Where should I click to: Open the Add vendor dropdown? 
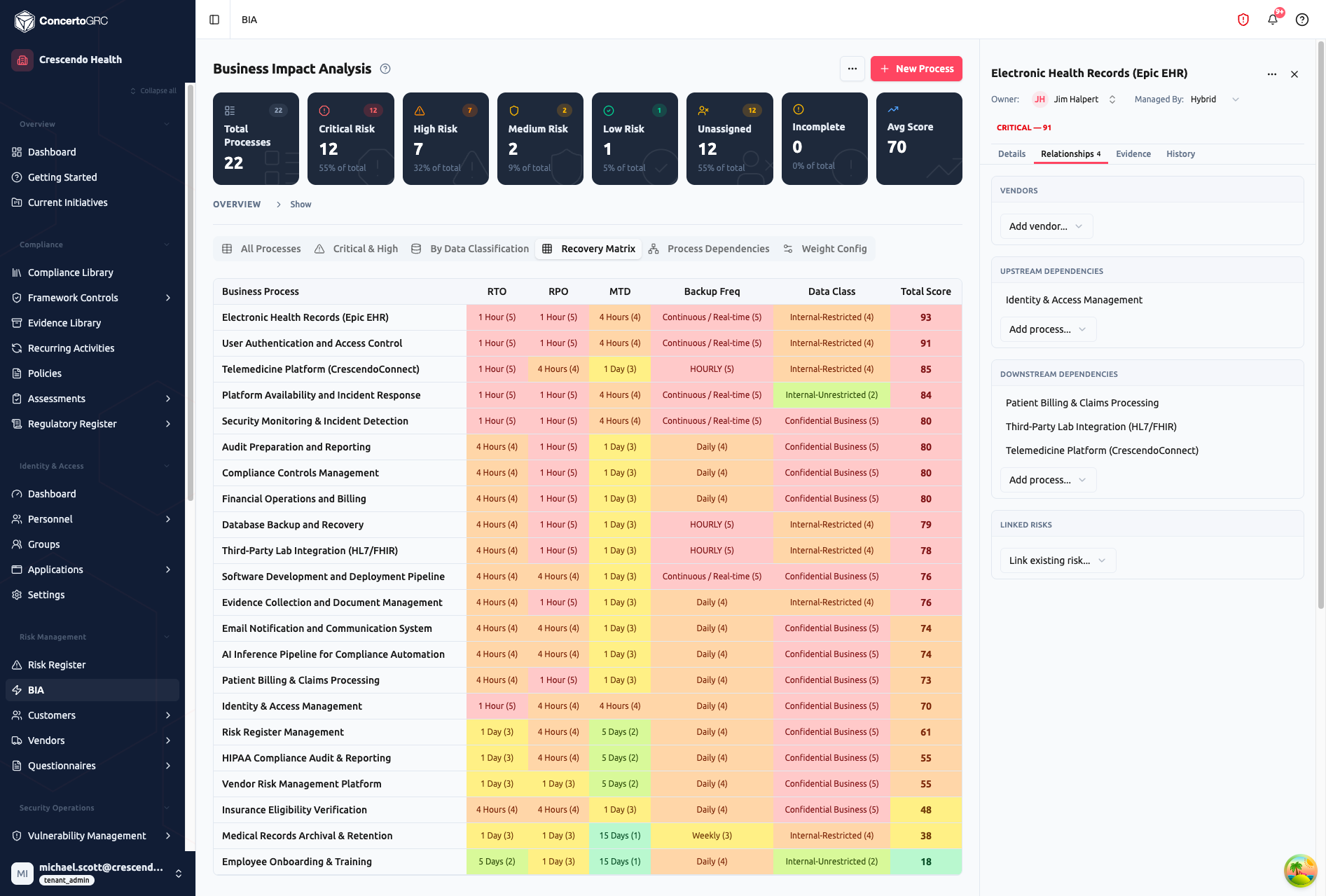coord(1046,226)
